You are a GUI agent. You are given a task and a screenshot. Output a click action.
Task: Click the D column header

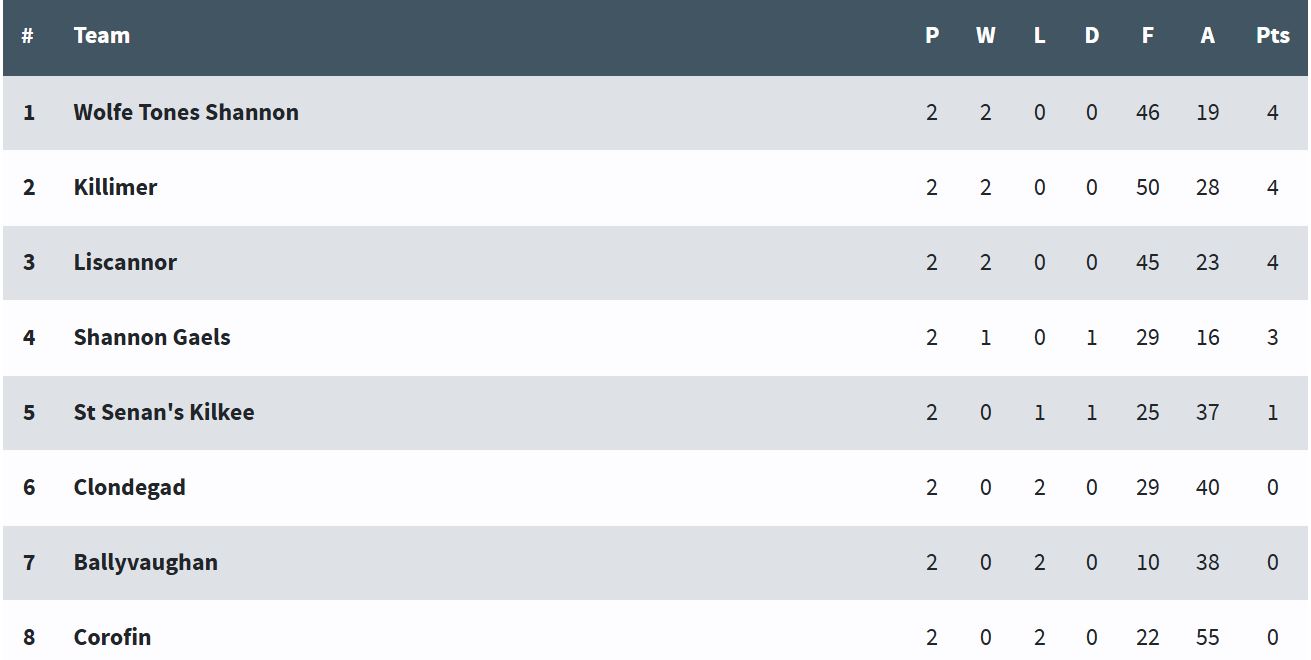tap(1091, 36)
